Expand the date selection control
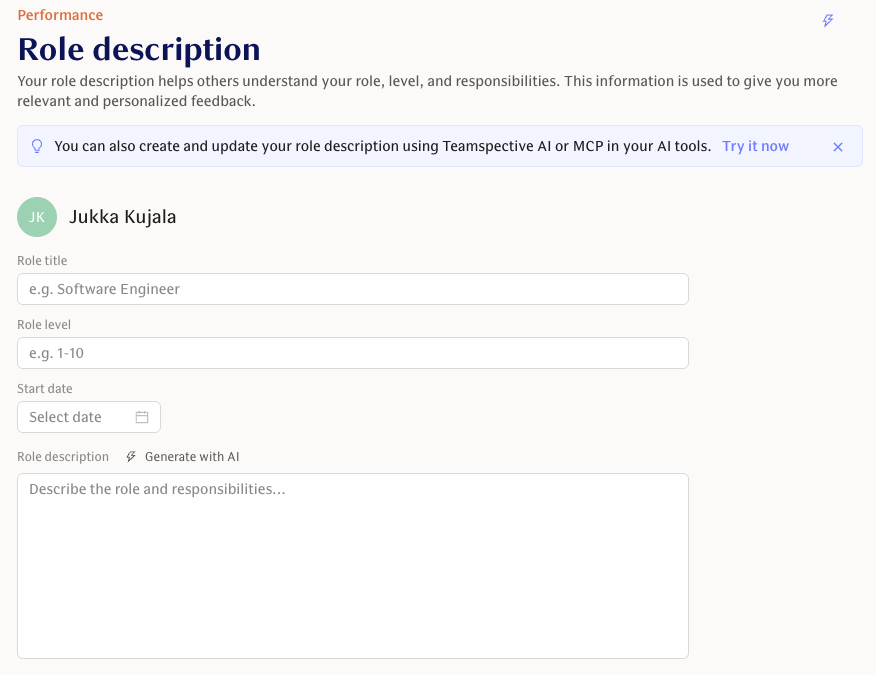Screen dimensions: 876x675 point(88,417)
